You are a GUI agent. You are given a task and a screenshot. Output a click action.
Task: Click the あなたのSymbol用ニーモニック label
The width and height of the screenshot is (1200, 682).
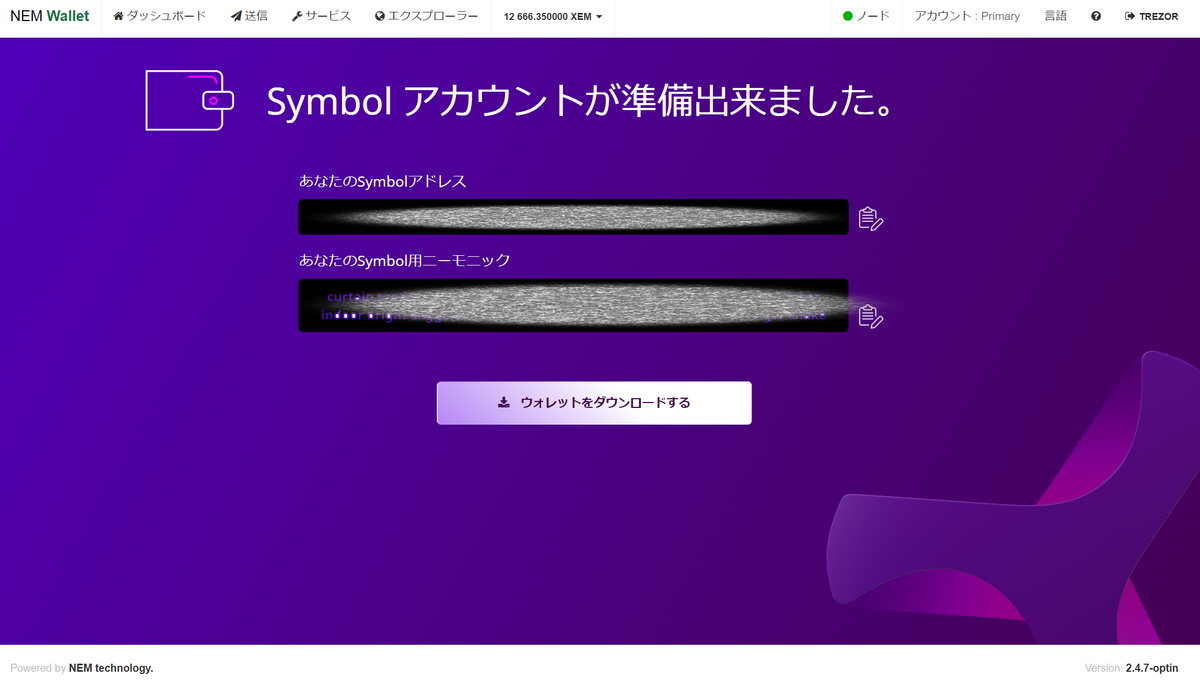[405, 260]
